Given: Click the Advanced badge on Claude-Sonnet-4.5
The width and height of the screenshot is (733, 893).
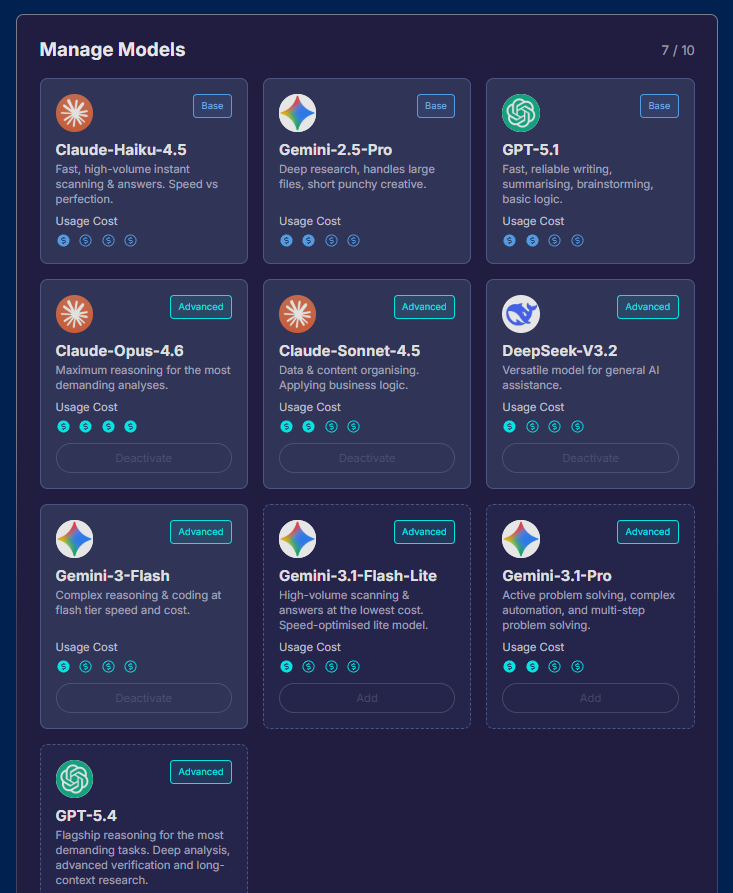Looking at the screenshot, I should click(424, 307).
